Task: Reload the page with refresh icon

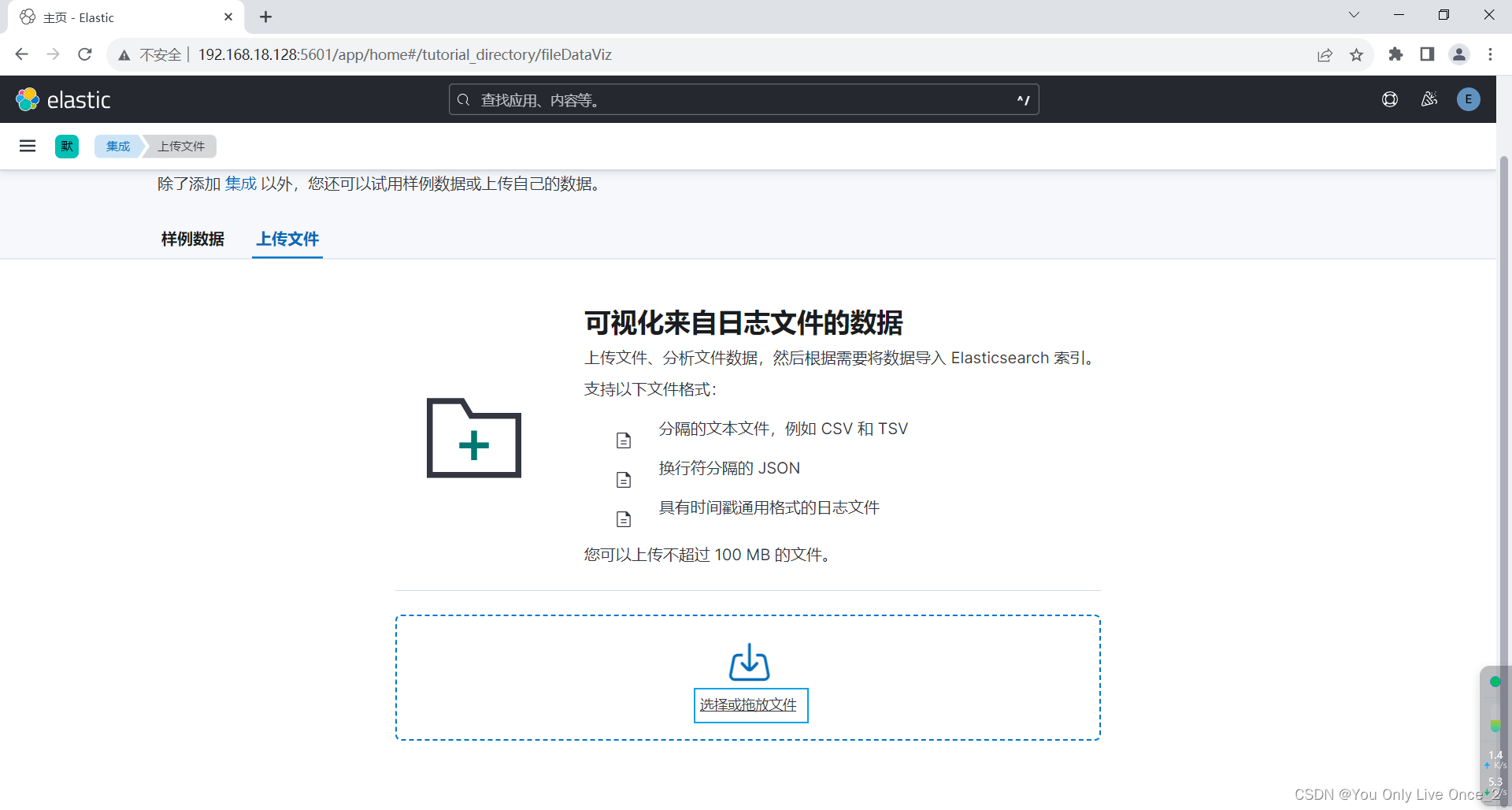Action: (85, 54)
